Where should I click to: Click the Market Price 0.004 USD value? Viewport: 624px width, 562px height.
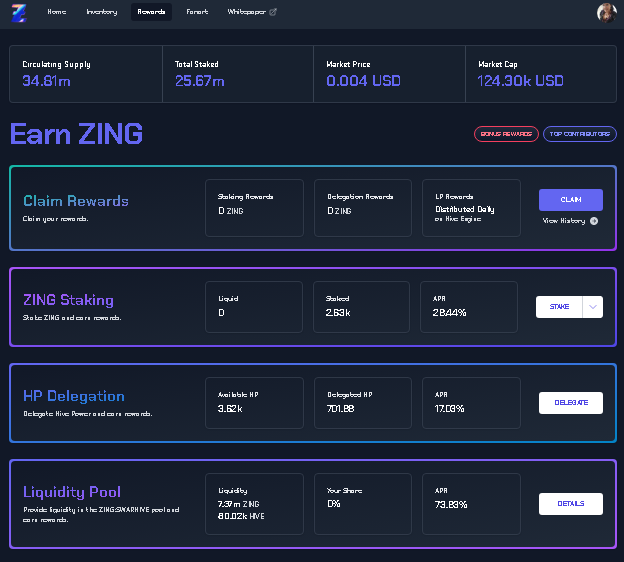click(363, 81)
